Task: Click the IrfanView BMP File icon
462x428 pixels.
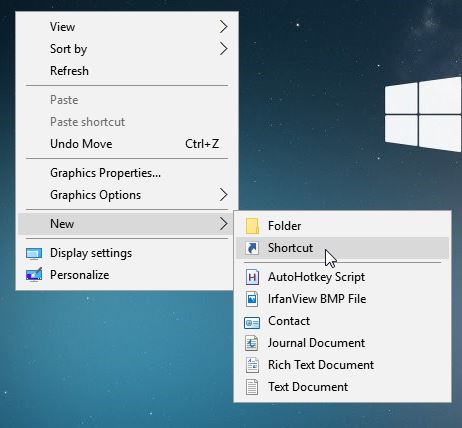Action: coord(252,299)
